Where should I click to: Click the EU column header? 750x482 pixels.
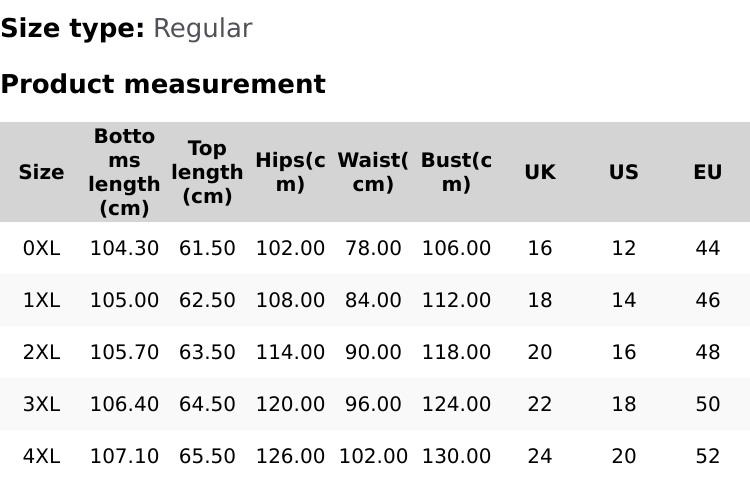click(707, 172)
